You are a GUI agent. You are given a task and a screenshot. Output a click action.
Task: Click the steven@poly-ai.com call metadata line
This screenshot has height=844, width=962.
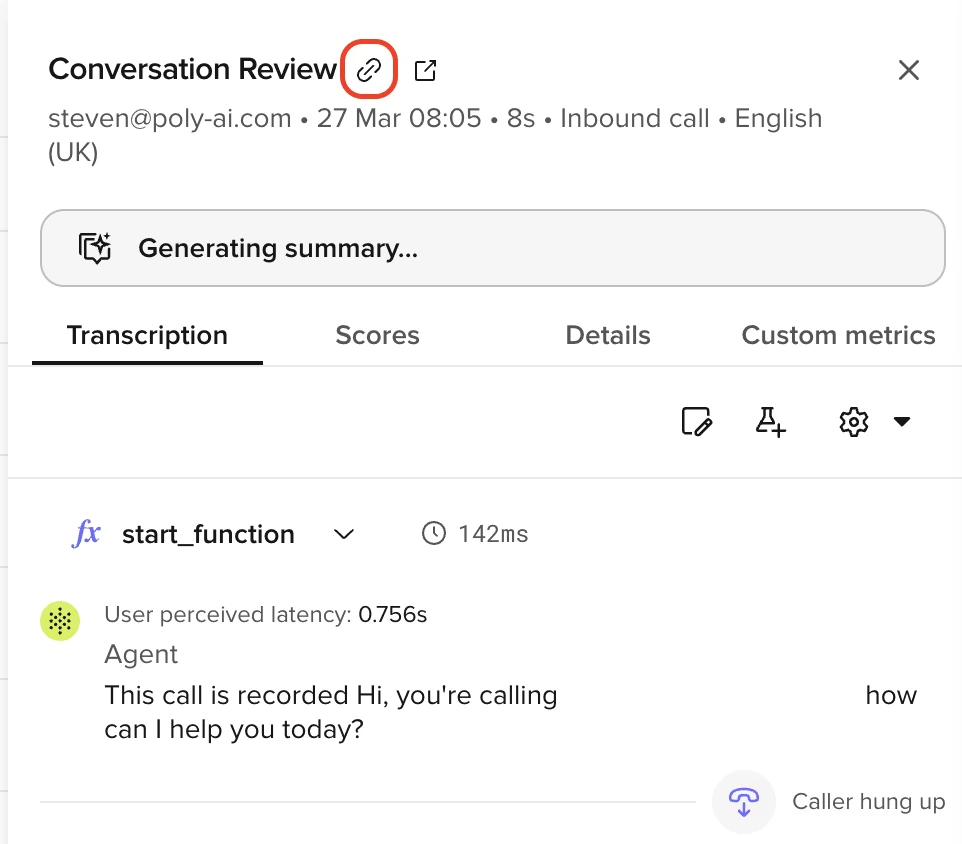[435, 135]
